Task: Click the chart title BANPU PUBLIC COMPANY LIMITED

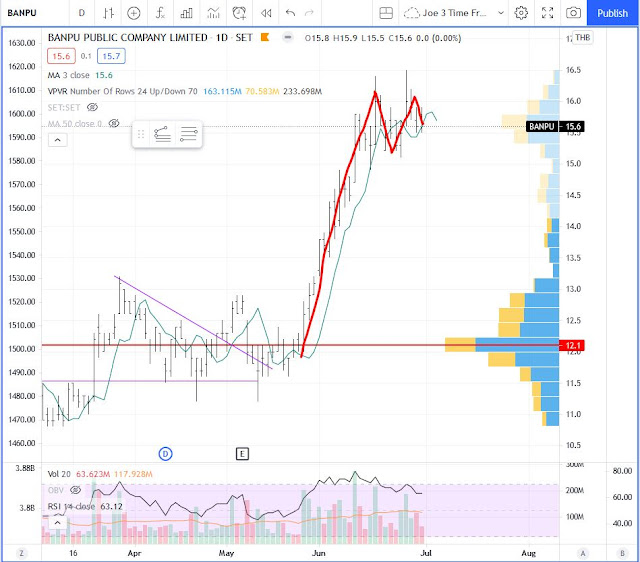Action: coord(128,38)
